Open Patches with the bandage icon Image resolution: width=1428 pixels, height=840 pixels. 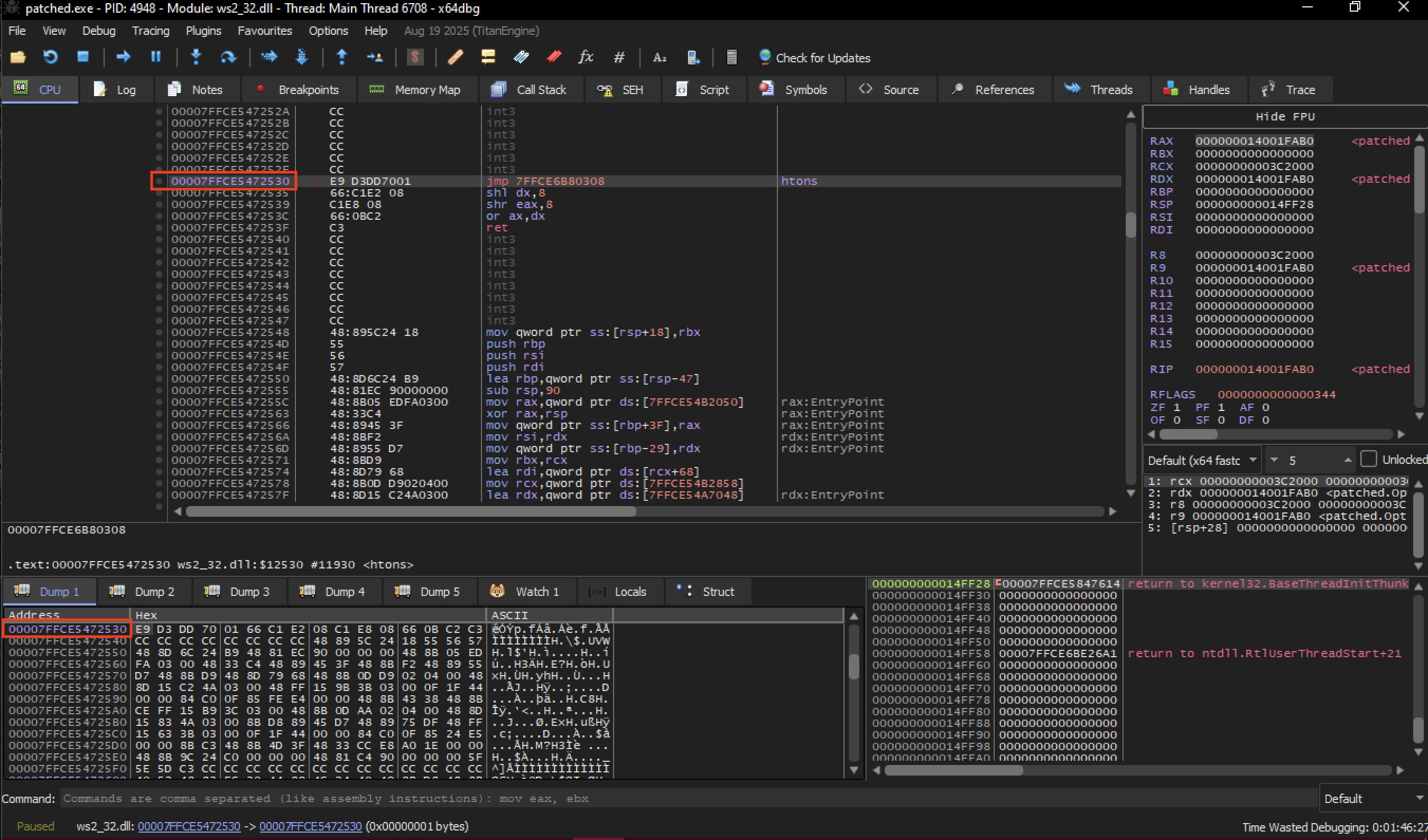pyautogui.click(x=455, y=57)
